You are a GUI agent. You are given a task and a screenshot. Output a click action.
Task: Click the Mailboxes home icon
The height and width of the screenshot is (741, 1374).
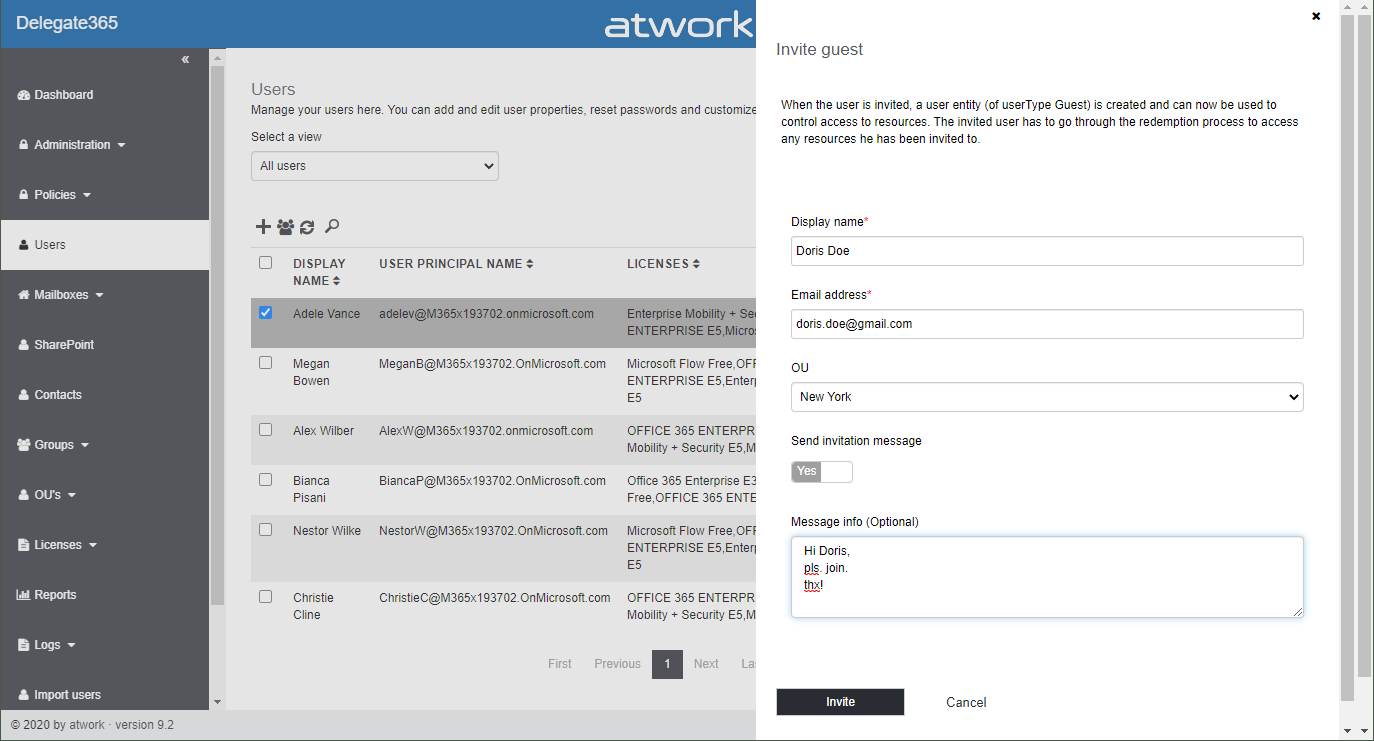[24, 295]
